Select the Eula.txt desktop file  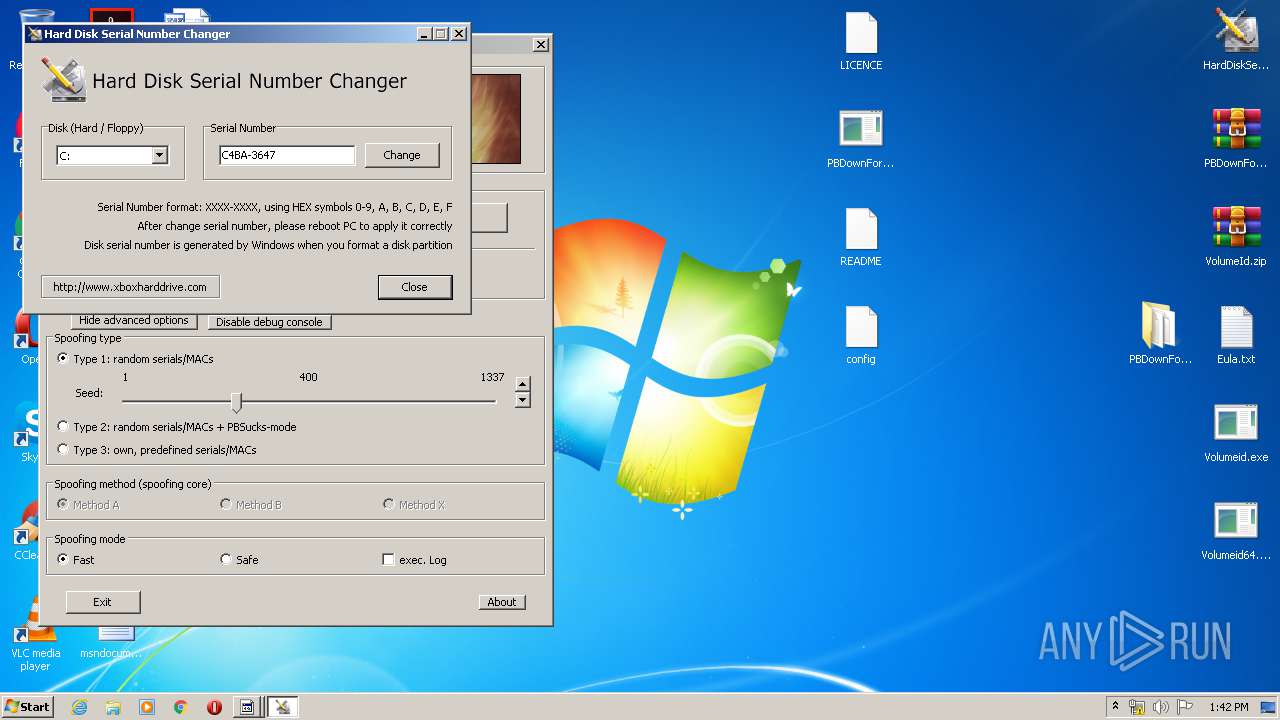click(1236, 335)
